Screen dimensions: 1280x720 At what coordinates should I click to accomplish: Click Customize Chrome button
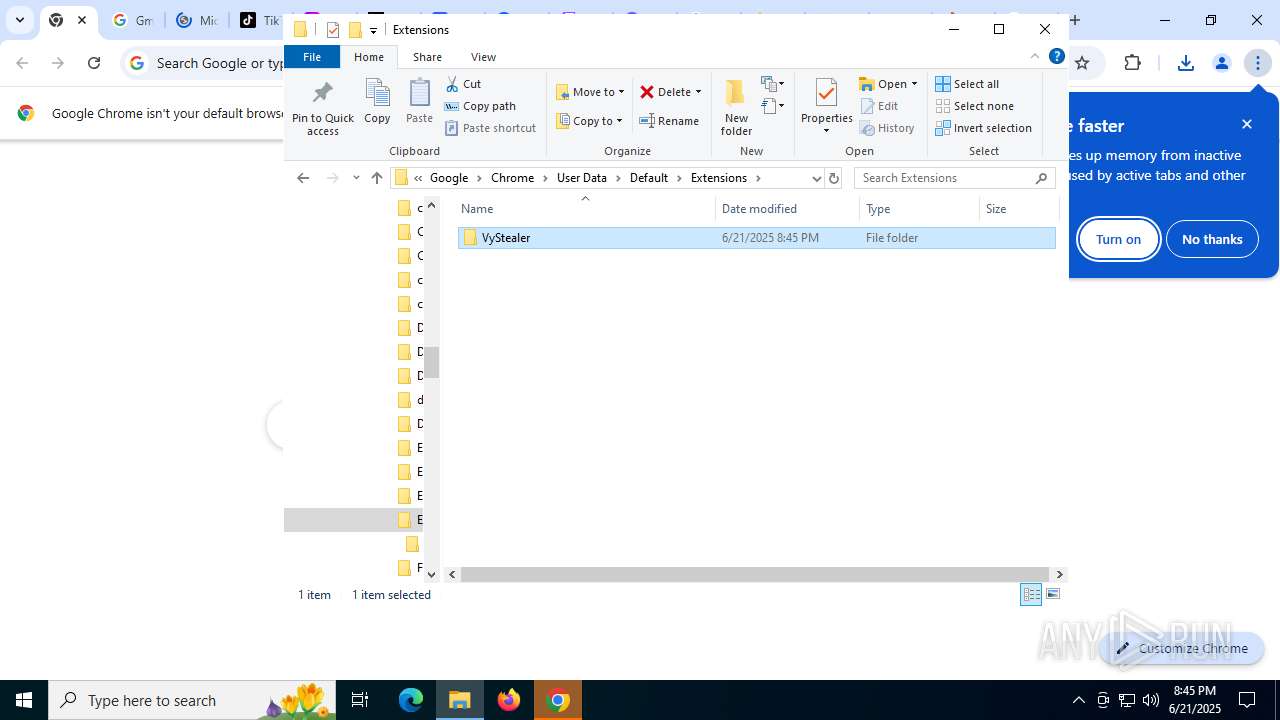[1182, 648]
